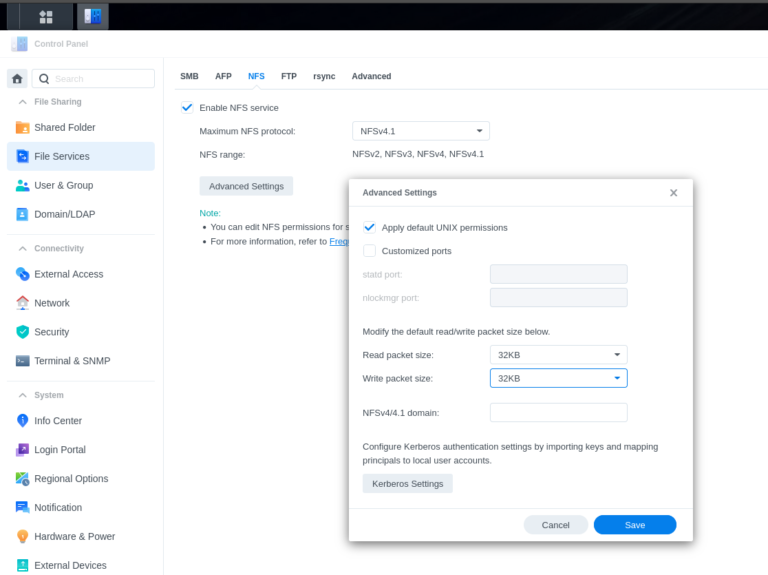Open External Access icon in sidebar
This screenshot has width=768, height=575.
click(23, 274)
